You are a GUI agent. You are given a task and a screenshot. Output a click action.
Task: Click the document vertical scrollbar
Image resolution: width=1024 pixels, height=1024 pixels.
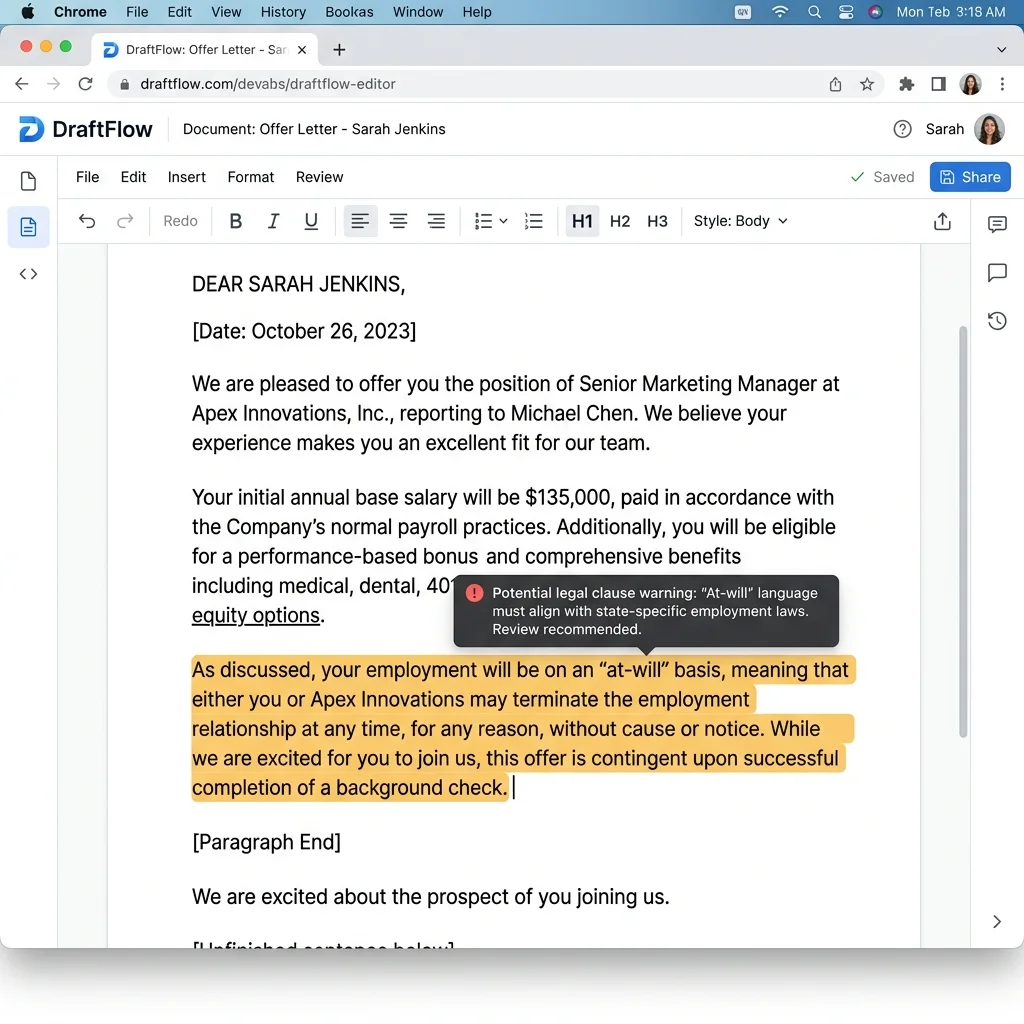[963, 532]
